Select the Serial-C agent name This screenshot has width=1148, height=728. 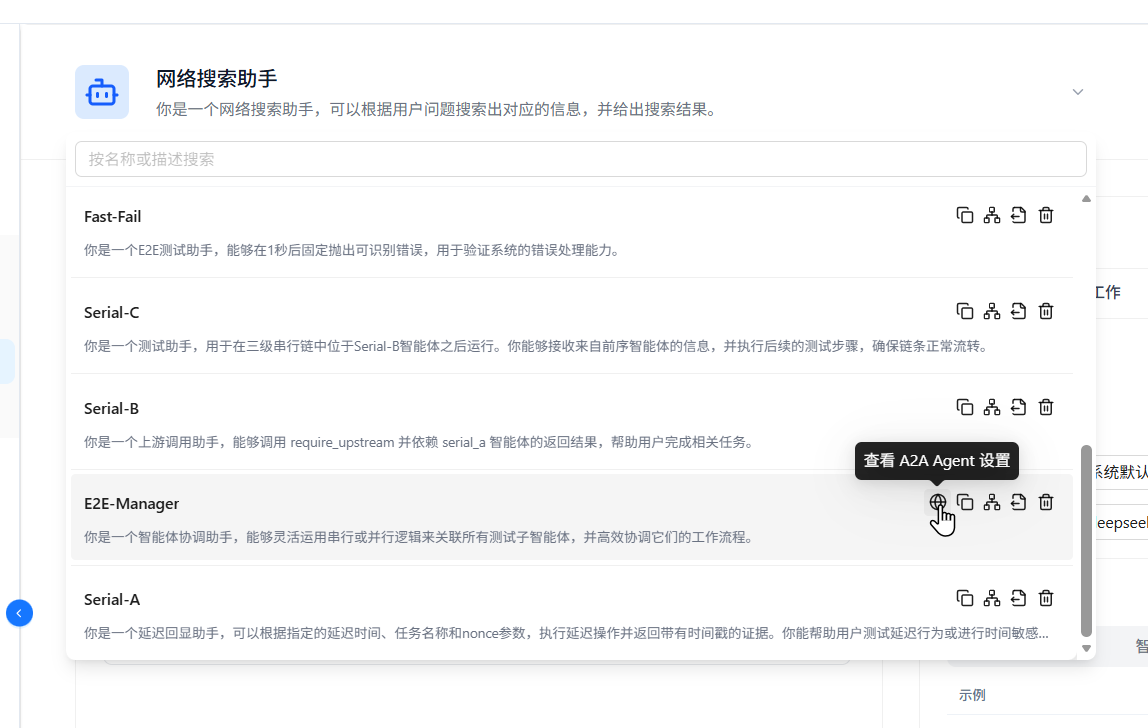click(x=111, y=313)
